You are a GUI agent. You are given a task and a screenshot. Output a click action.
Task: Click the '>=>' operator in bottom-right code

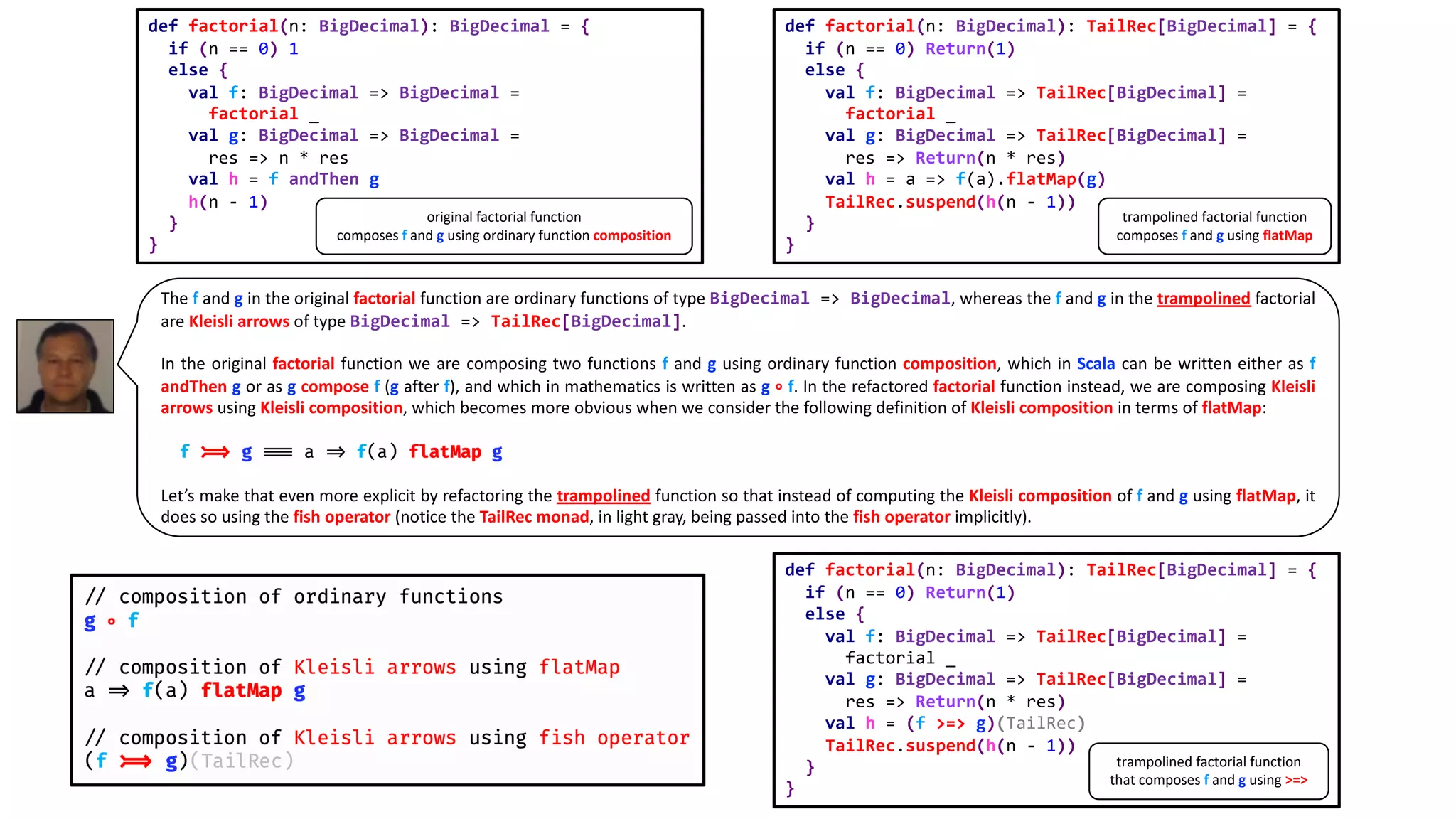951,724
